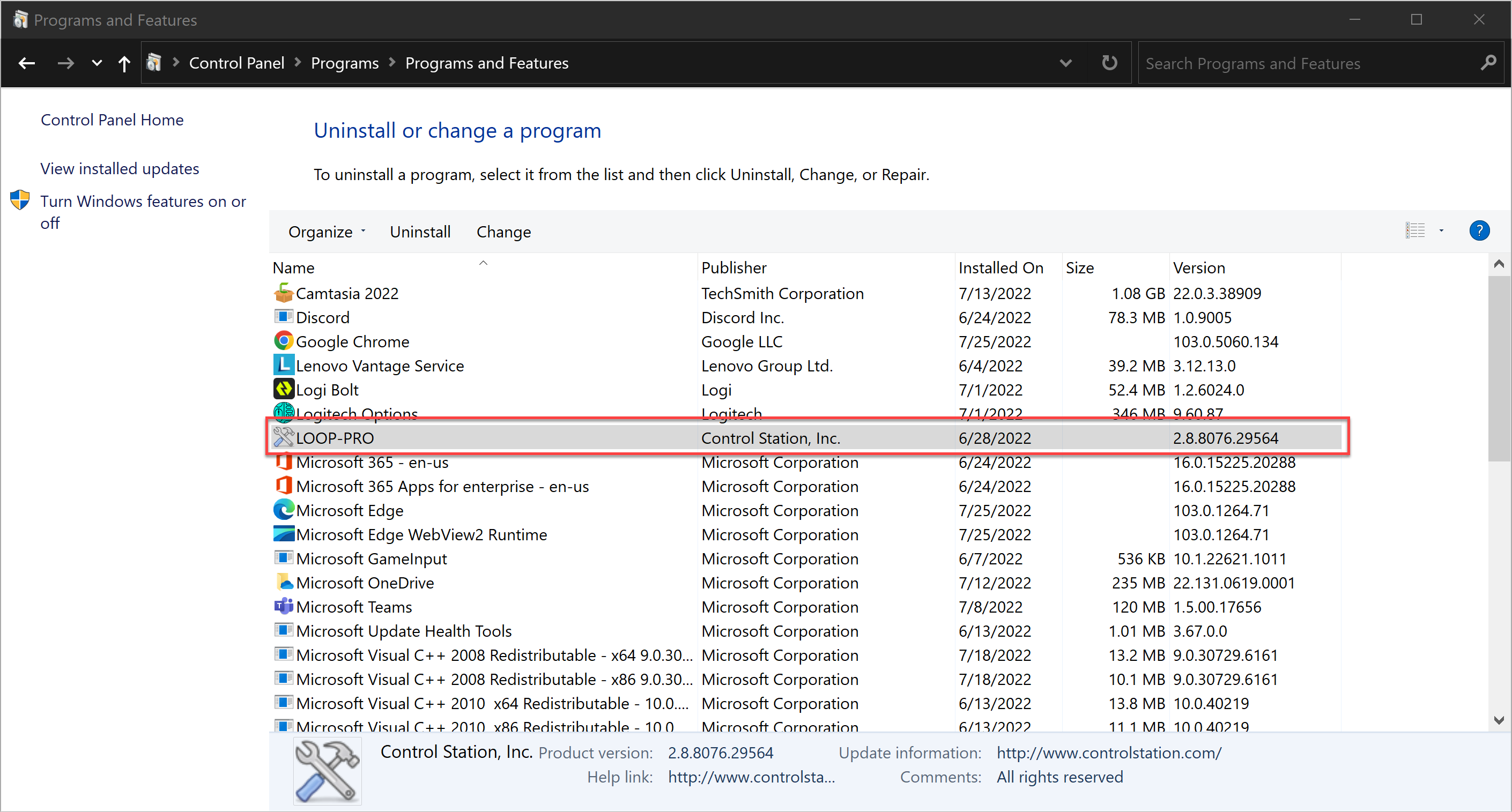Navigate up one folder level
The width and height of the screenshot is (1512, 812).
[124, 63]
